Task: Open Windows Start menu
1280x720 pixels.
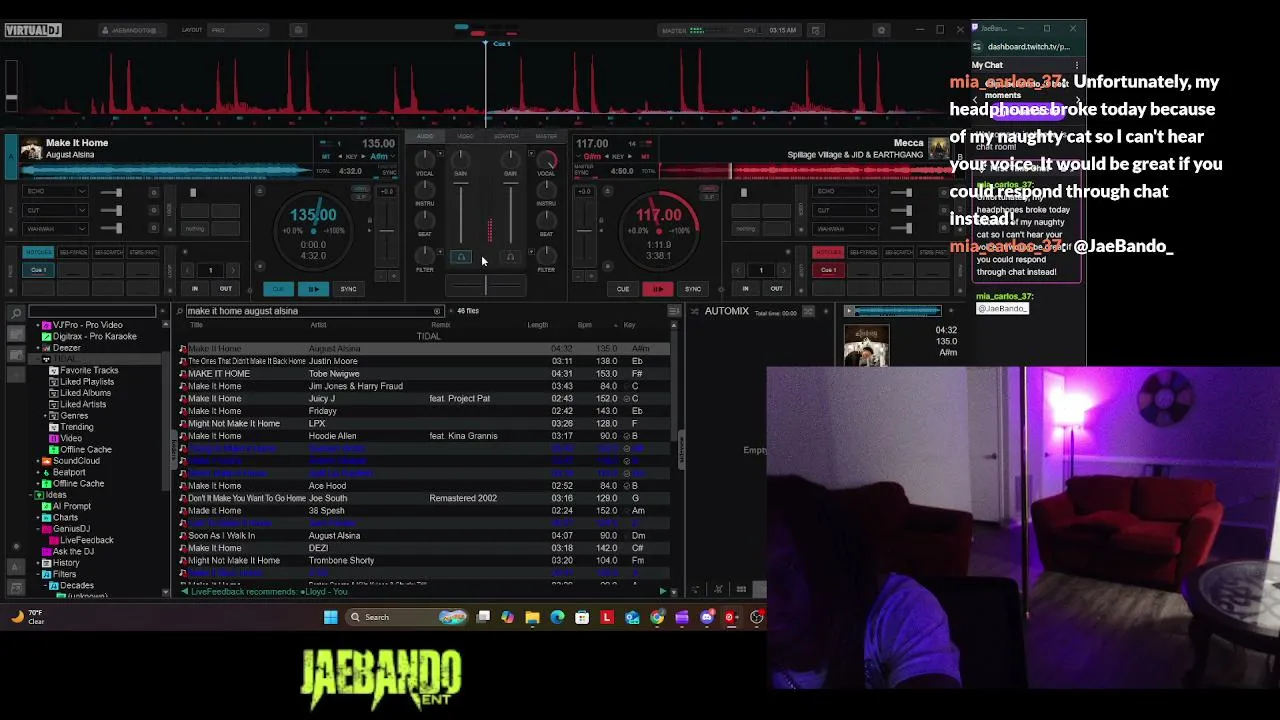Action: [x=330, y=617]
